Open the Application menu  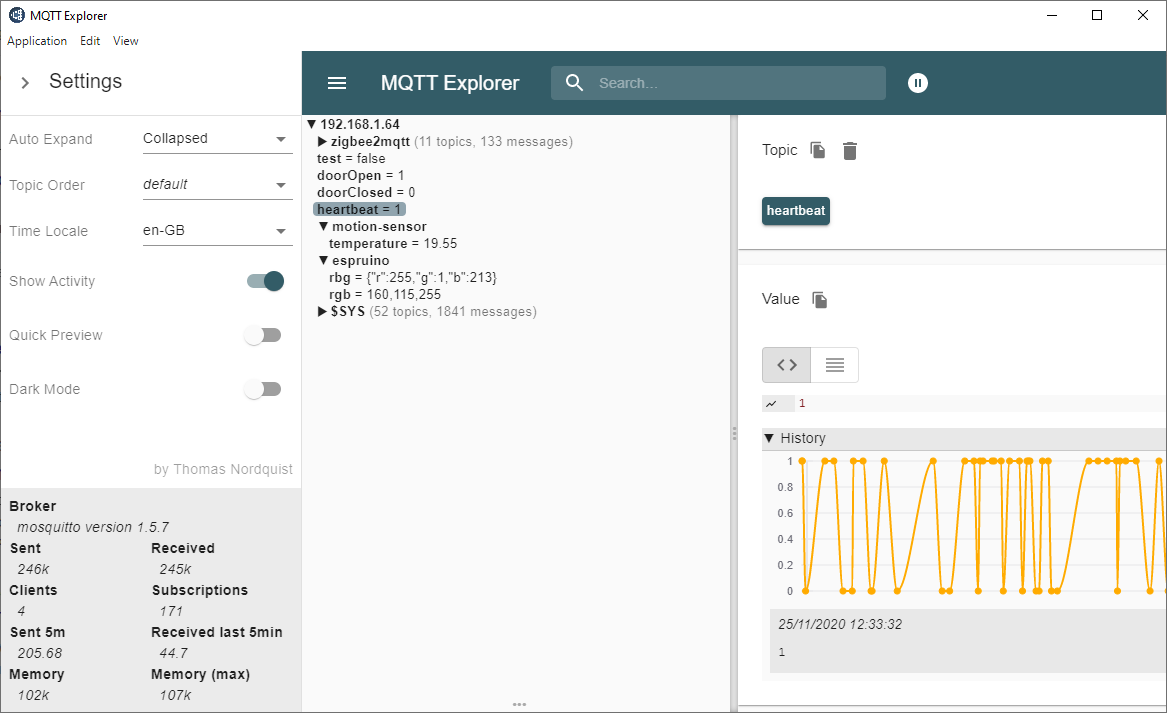pos(37,41)
